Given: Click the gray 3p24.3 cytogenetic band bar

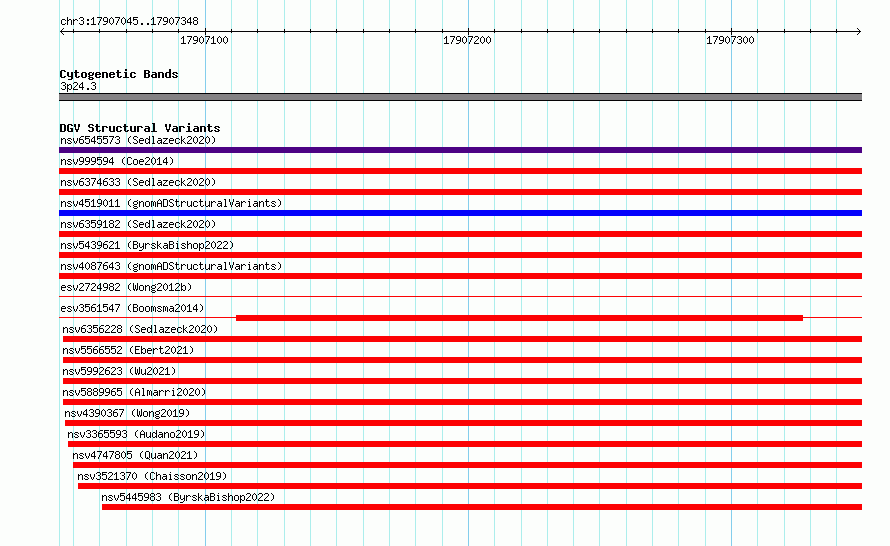Looking at the screenshot, I should click(460, 97).
